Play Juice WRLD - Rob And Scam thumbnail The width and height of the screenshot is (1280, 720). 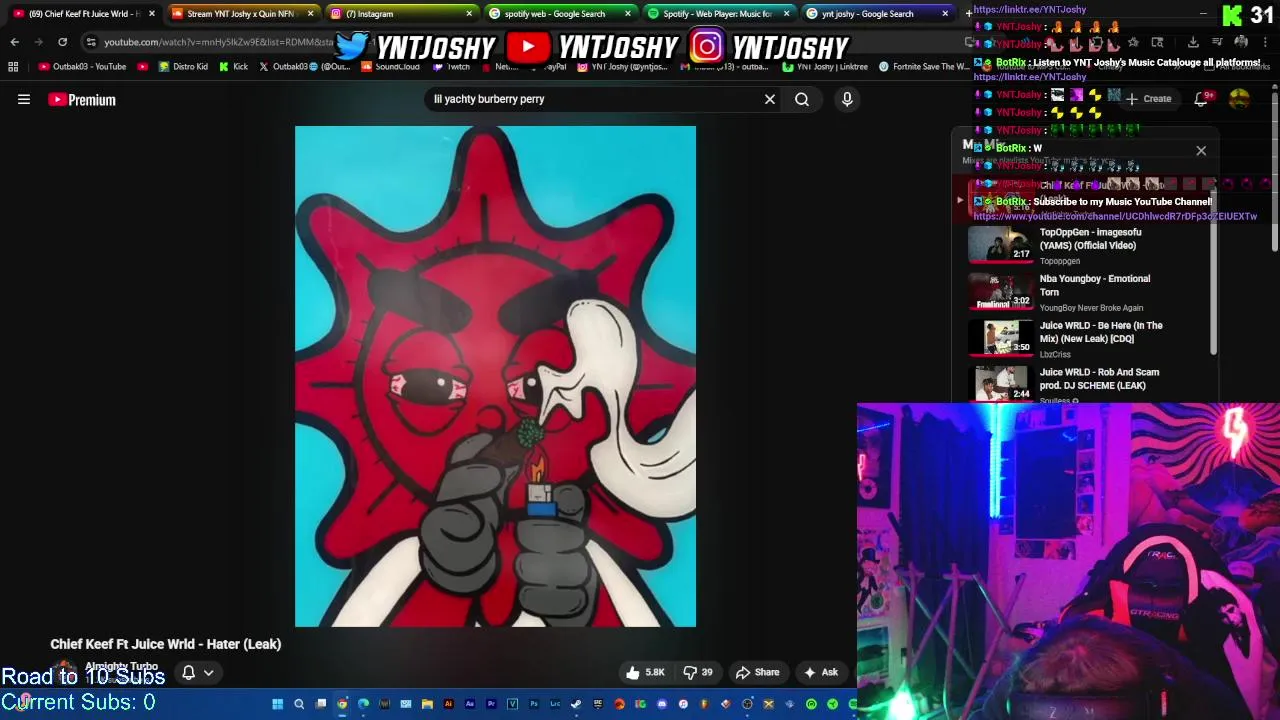tap(1000, 384)
